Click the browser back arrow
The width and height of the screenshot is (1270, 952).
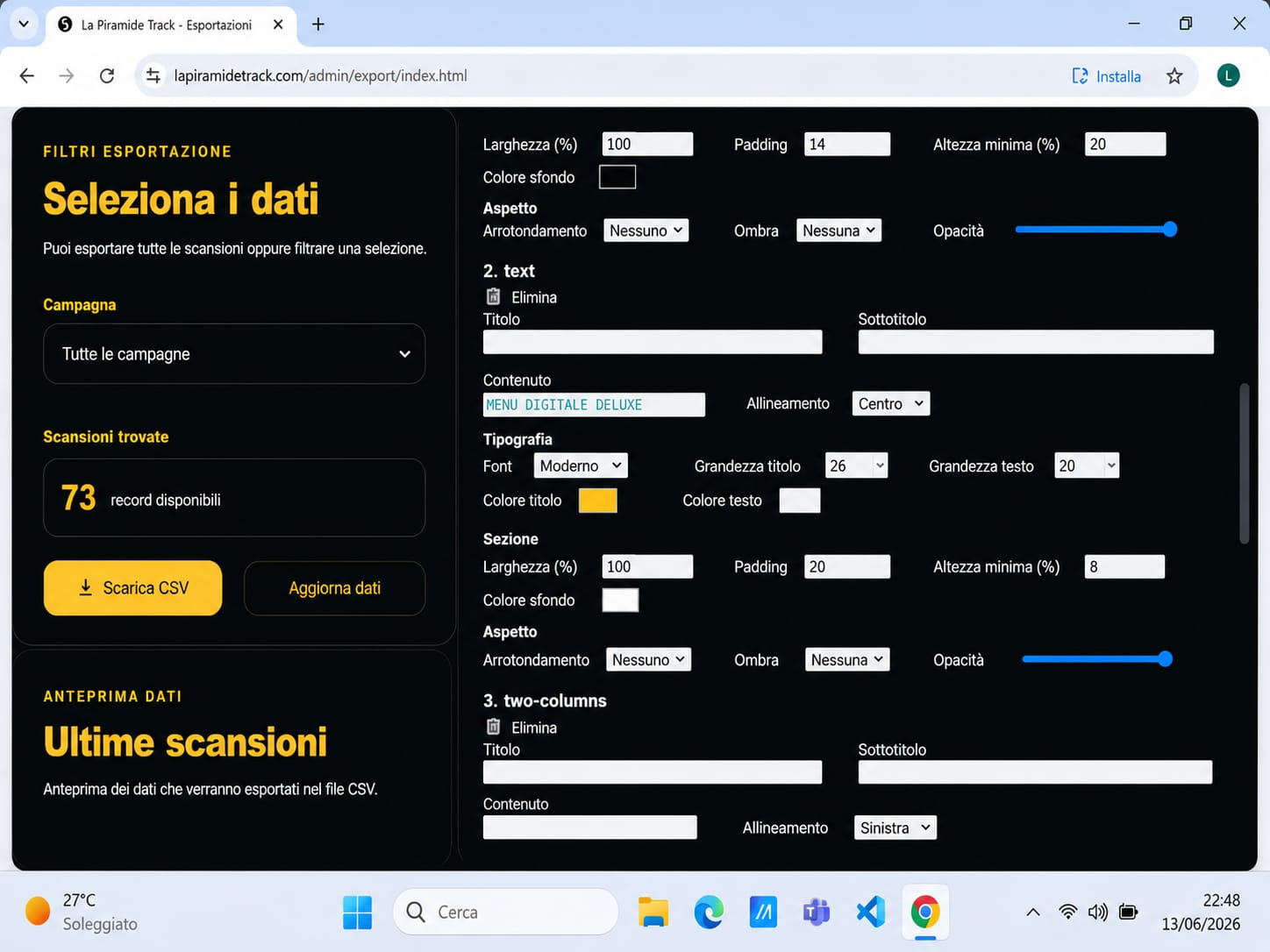pyautogui.click(x=27, y=75)
